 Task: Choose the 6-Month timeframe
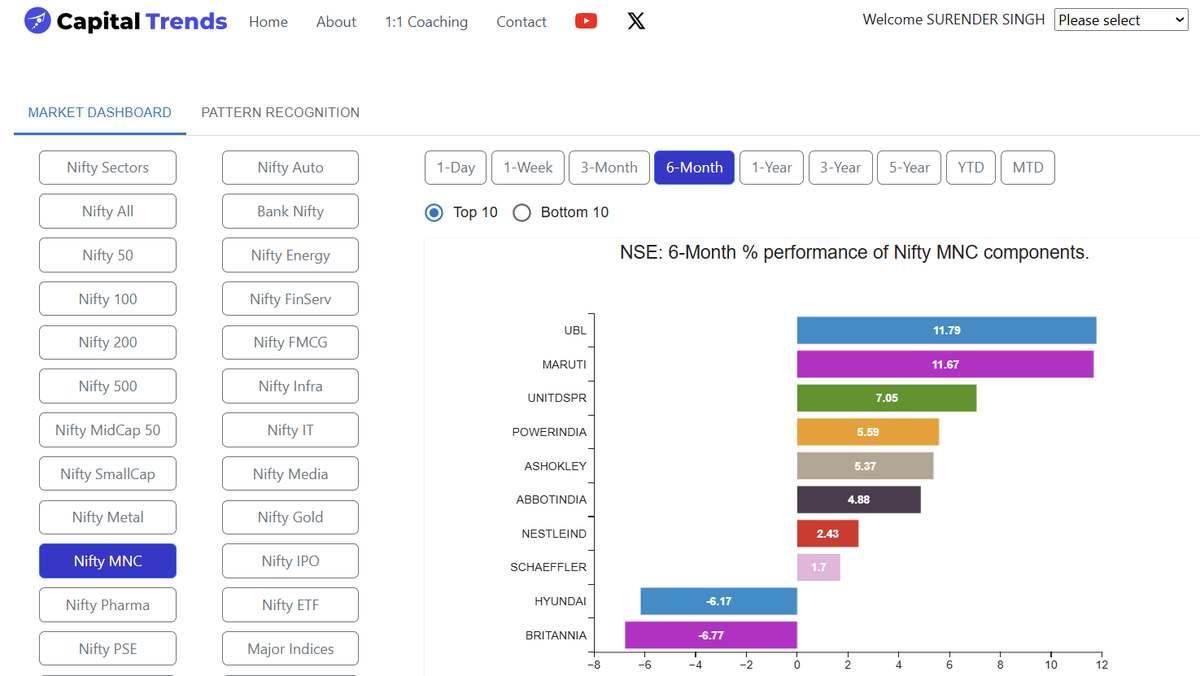(694, 168)
